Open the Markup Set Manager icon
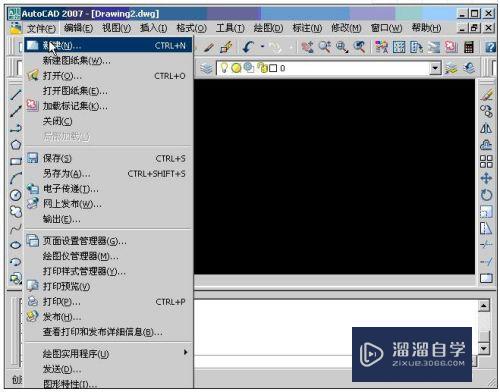Screen dimensions: 500x392 451,47
